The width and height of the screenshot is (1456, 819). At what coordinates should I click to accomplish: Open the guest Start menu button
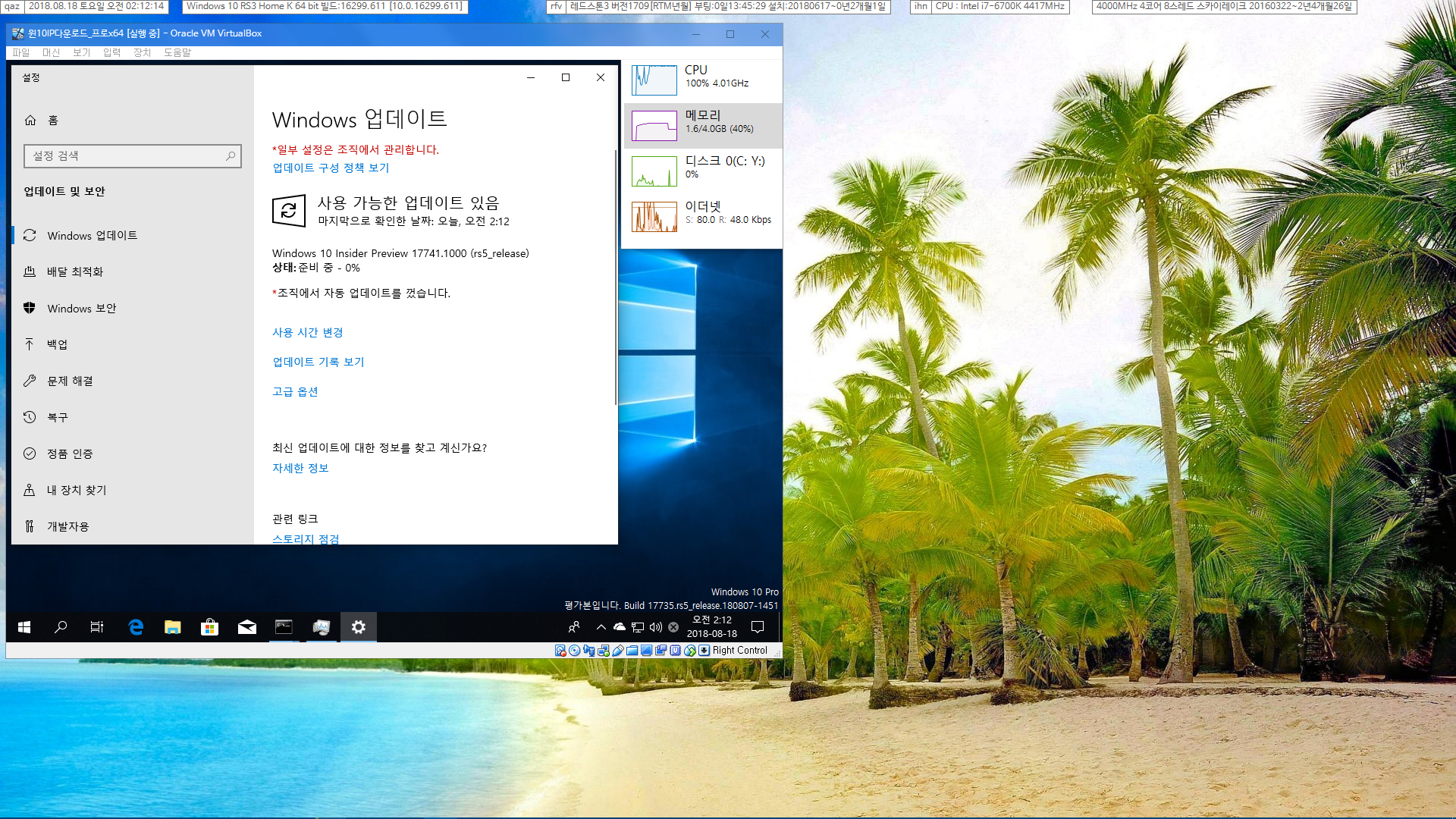click(24, 627)
